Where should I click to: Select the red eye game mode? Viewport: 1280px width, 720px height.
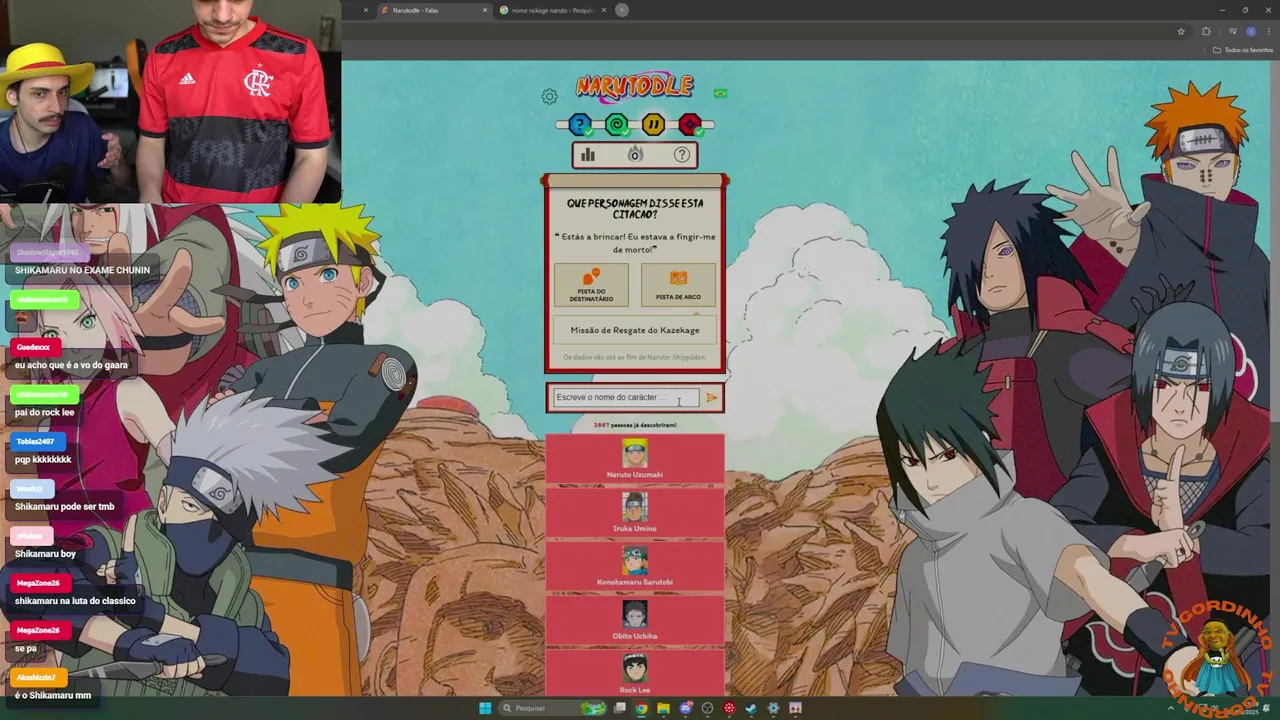pyautogui.click(x=690, y=125)
